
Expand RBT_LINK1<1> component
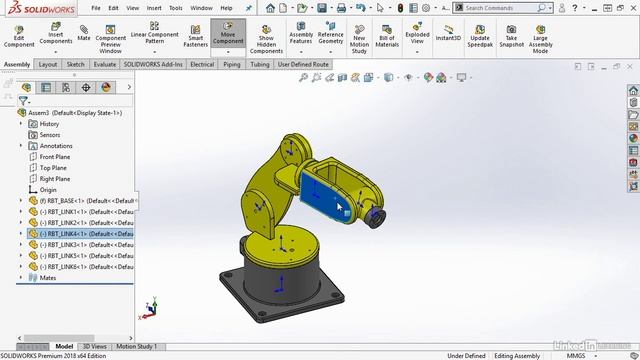click(x=21, y=211)
